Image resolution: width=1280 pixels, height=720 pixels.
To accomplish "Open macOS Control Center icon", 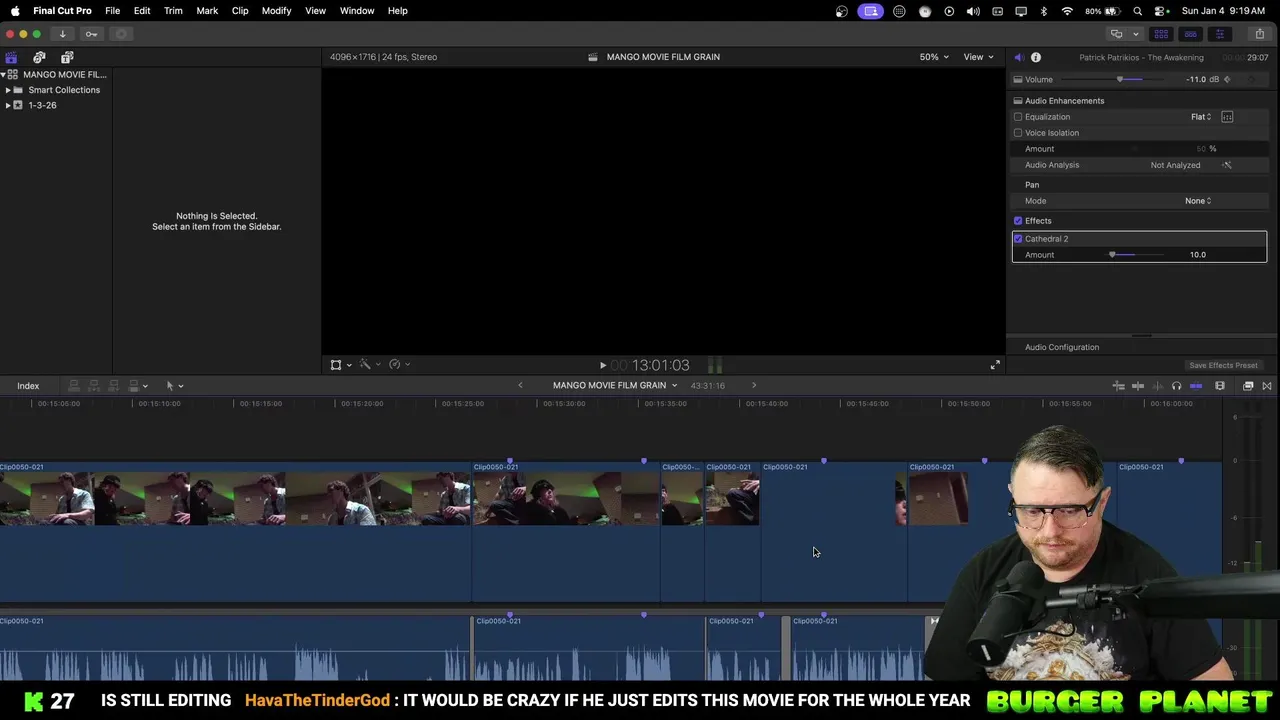I will 1161,11.
